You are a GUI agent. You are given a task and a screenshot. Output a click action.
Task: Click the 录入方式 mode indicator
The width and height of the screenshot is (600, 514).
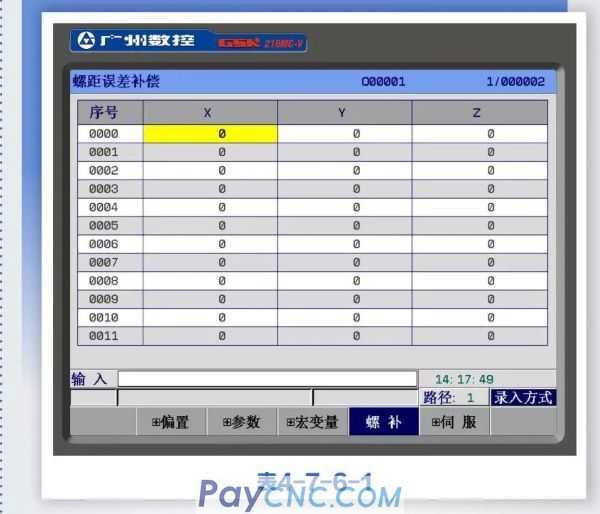(522, 397)
